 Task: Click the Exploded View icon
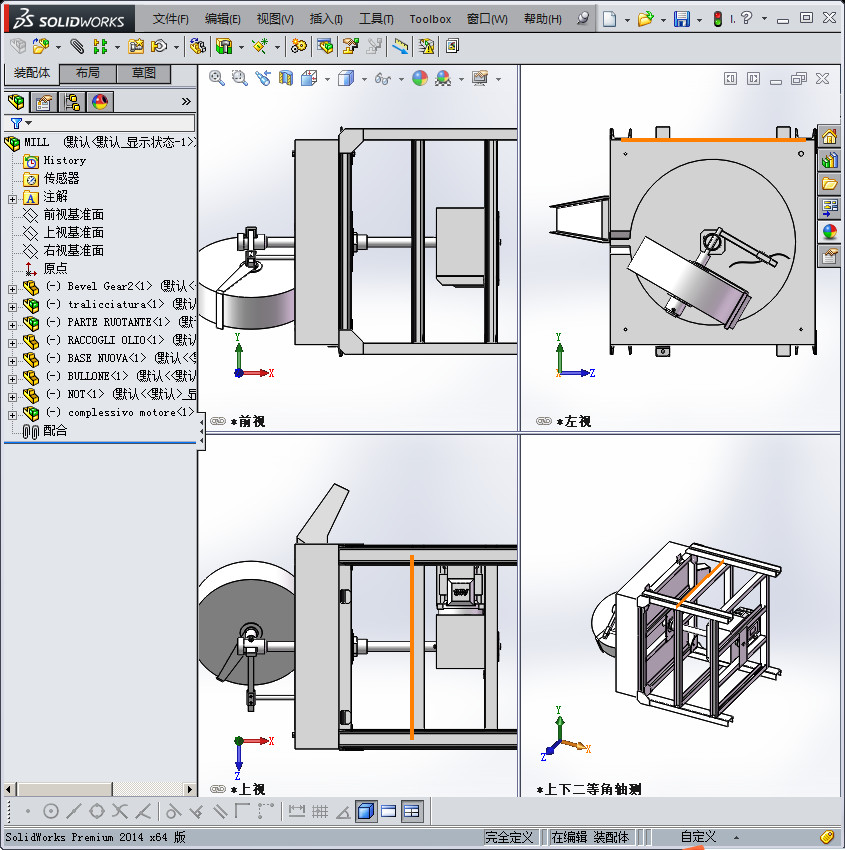tap(351, 47)
